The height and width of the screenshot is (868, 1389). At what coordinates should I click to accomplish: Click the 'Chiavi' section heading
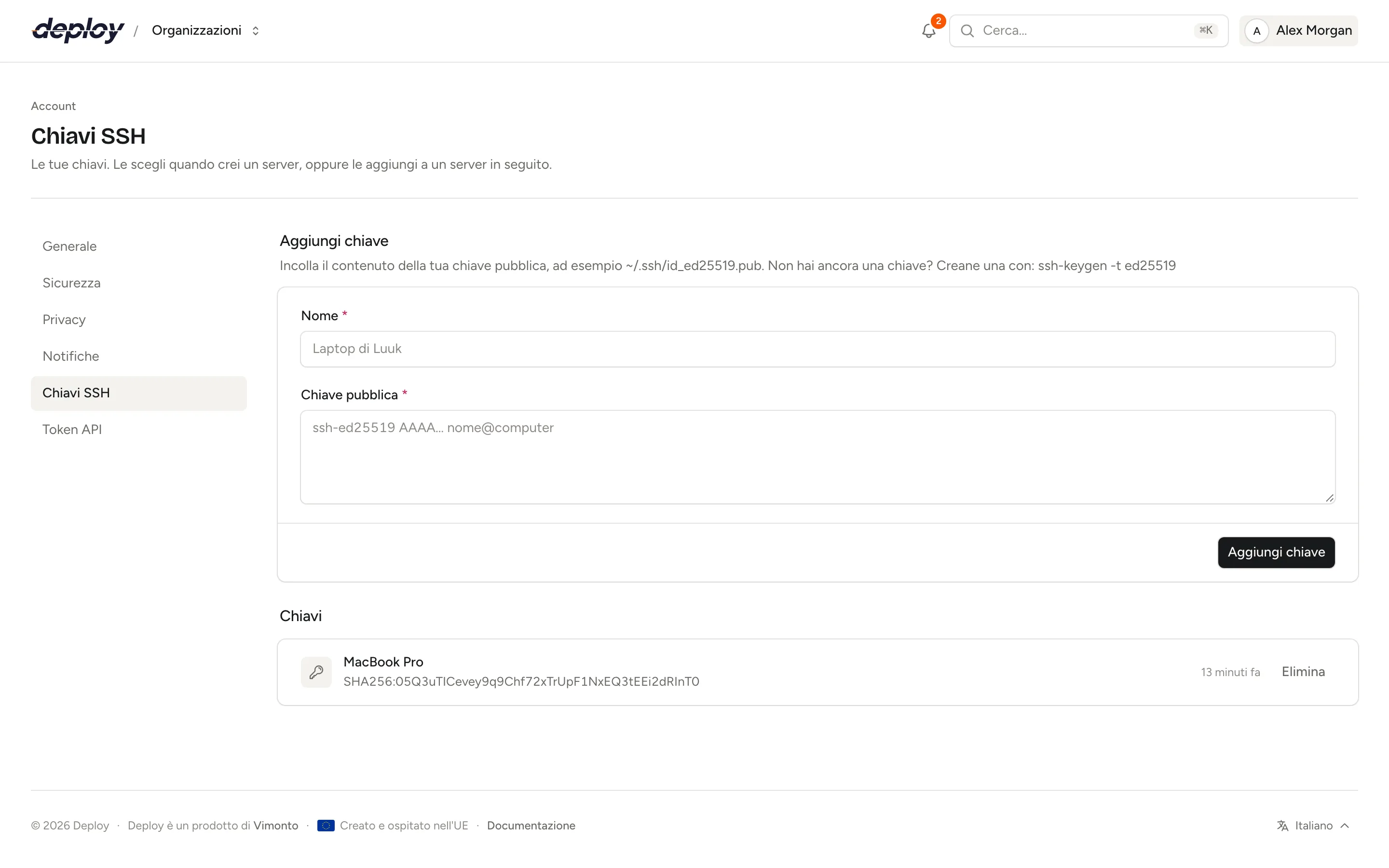tap(300, 616)
